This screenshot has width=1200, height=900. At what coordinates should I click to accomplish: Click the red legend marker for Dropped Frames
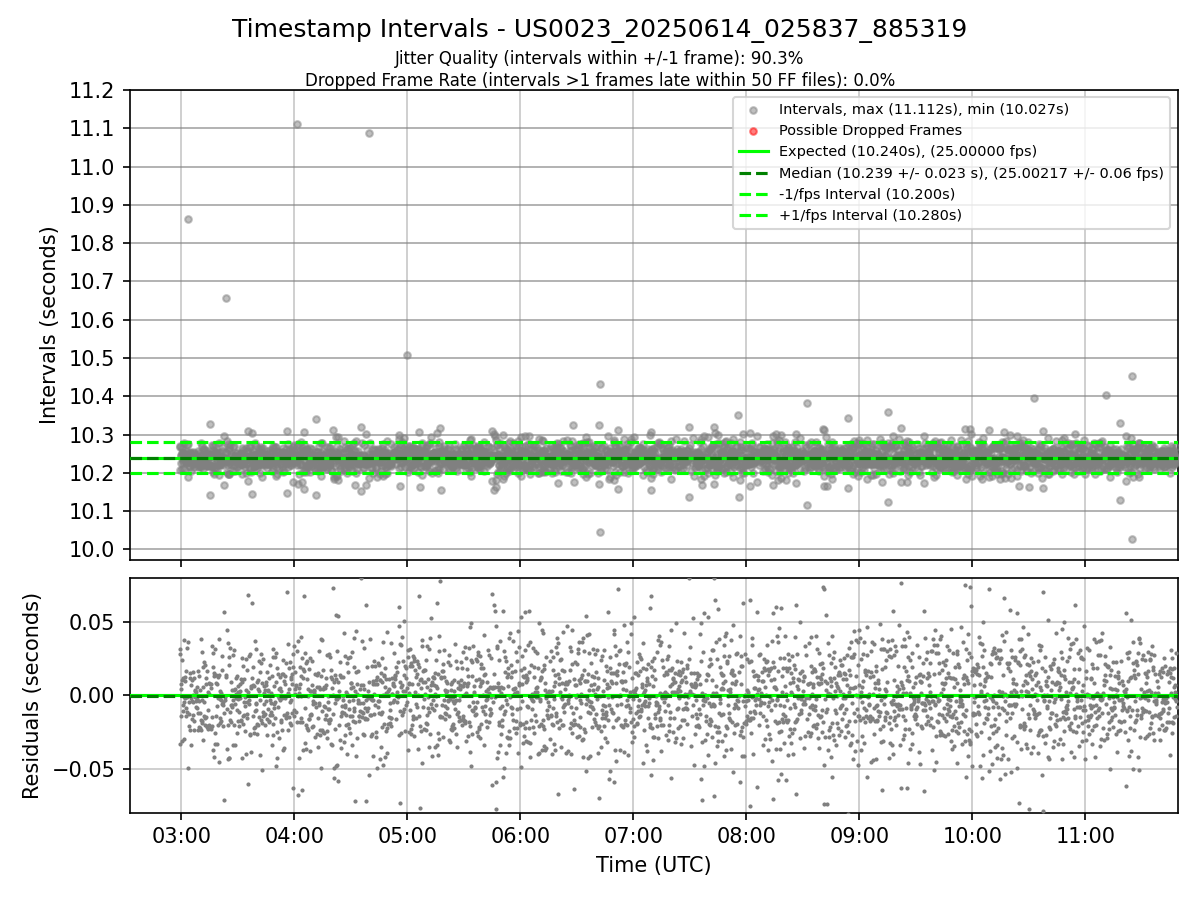tap(753, 131)
